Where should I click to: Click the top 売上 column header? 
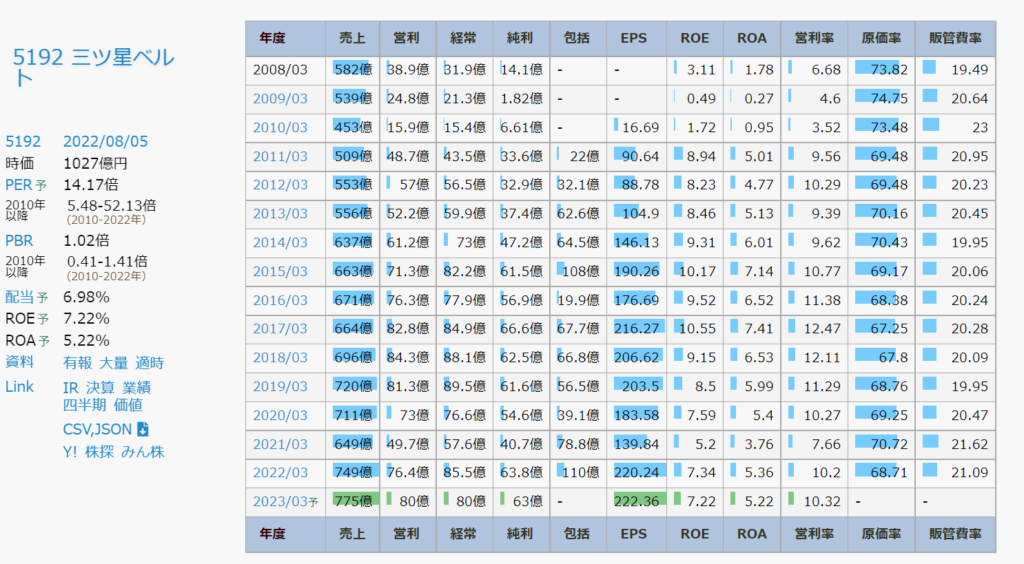352,39
